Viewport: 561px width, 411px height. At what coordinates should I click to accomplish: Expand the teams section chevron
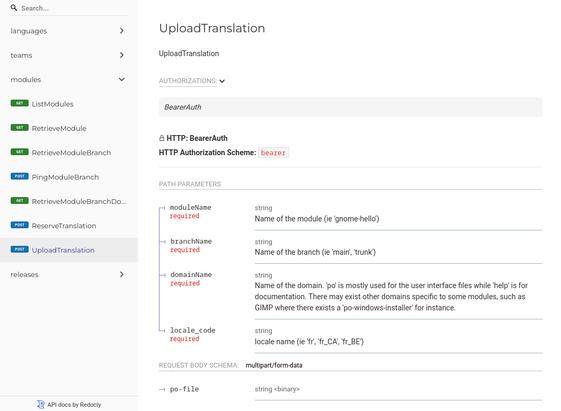(x=122, y=55)
